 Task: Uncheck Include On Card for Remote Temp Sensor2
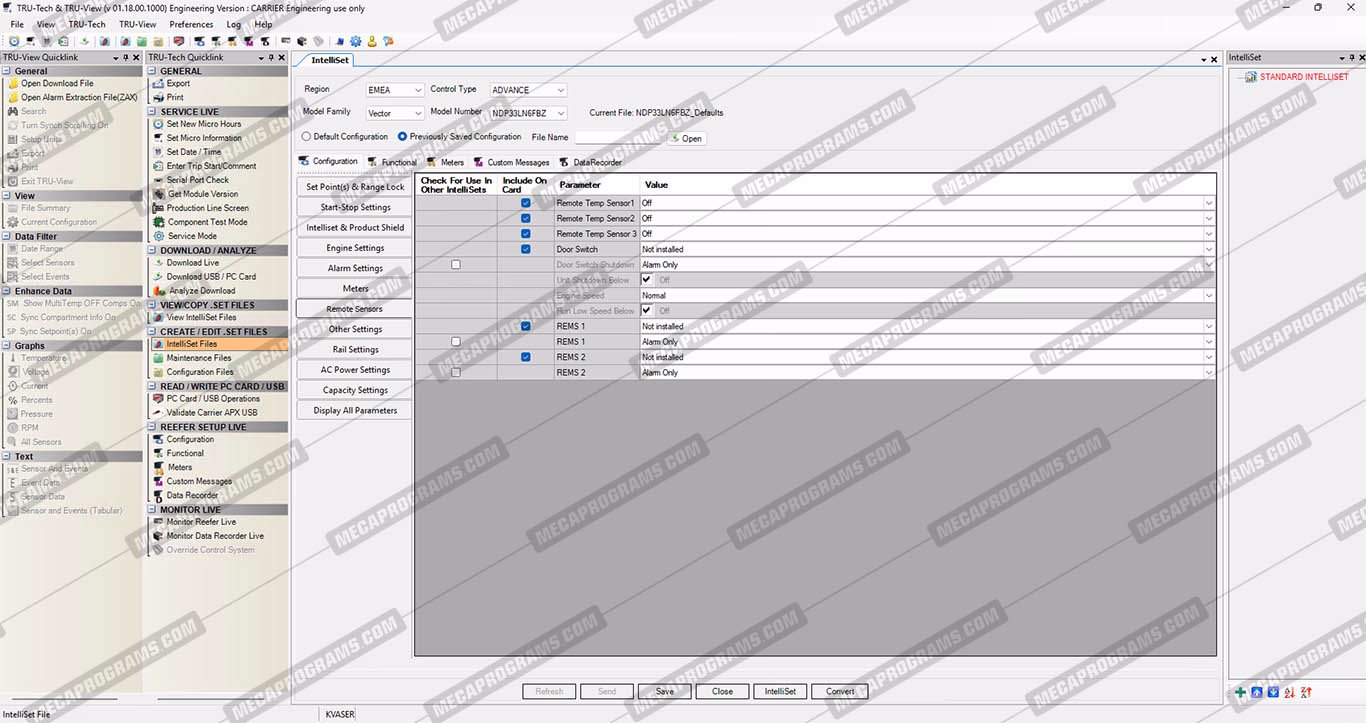(x=526, y=218)
